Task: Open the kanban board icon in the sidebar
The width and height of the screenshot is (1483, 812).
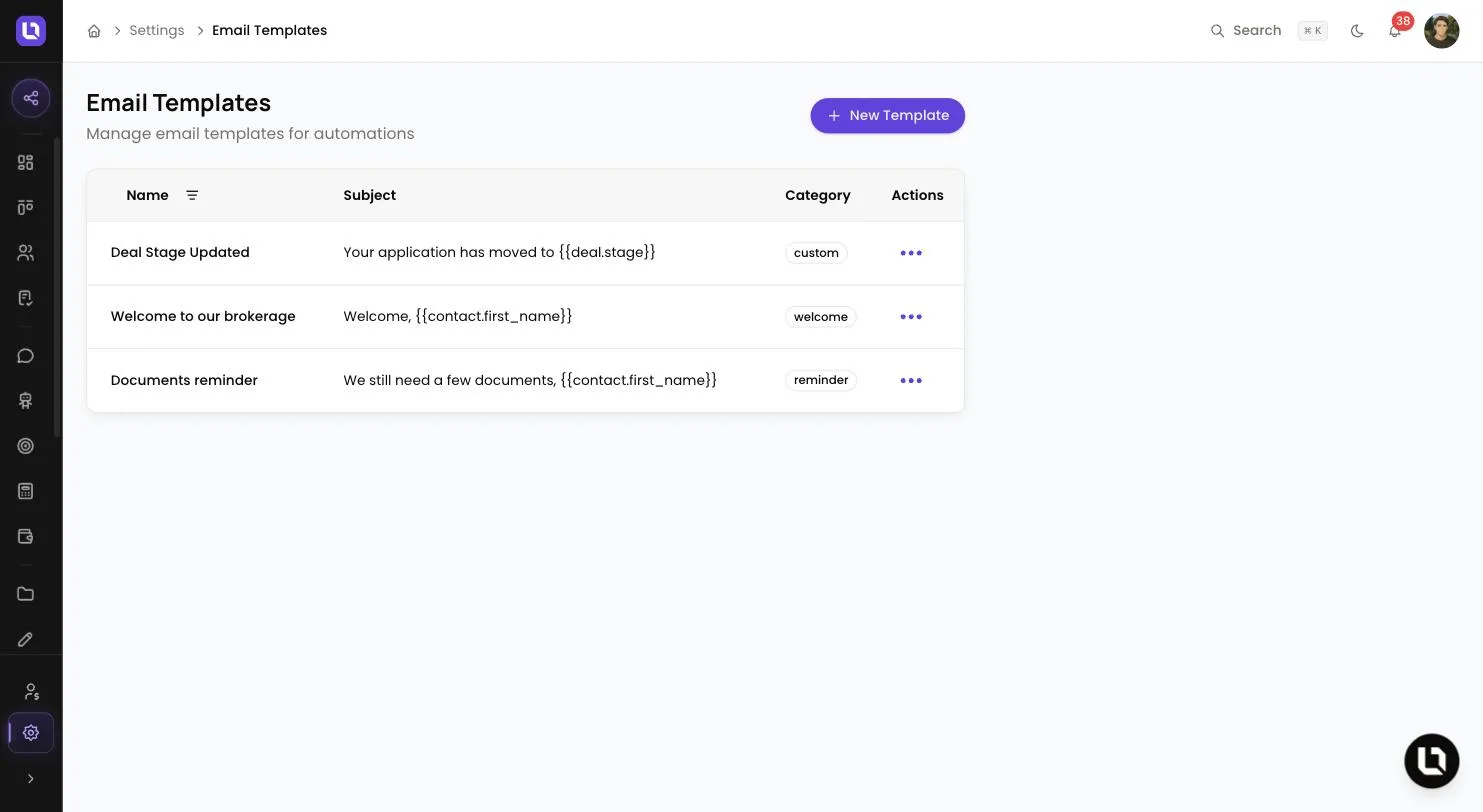Action: tap(26, 207)
